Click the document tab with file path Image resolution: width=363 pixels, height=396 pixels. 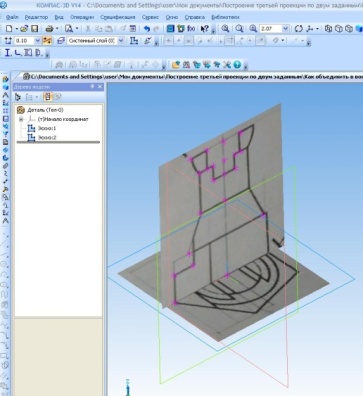[x=192, y=77]
